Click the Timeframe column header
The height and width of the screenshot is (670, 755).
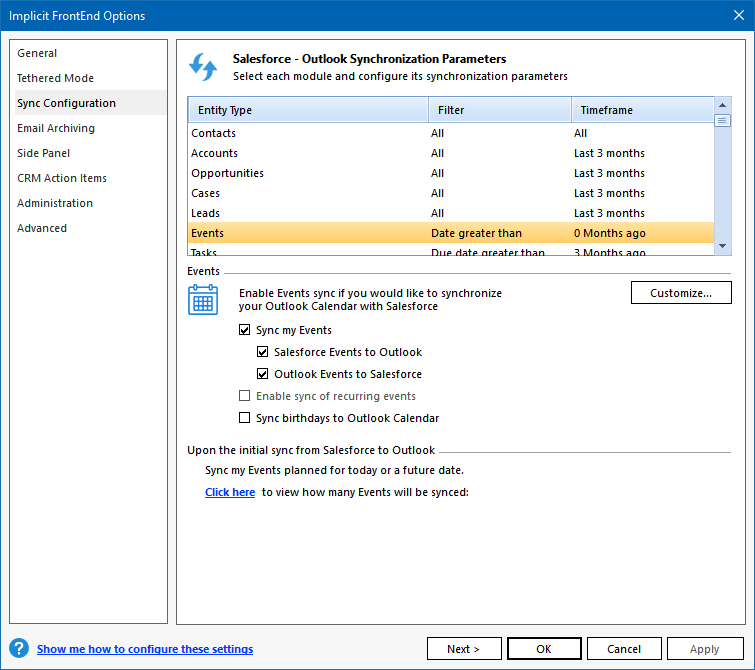point(640,110)
